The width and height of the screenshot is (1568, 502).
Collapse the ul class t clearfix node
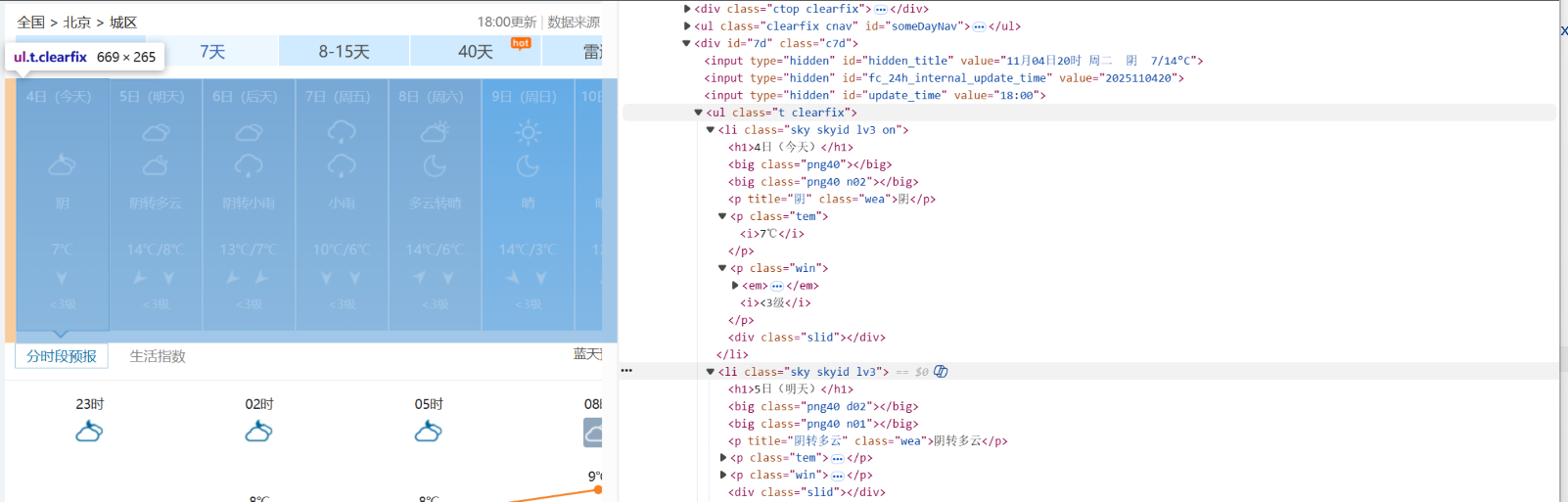[x=698, y=113]
